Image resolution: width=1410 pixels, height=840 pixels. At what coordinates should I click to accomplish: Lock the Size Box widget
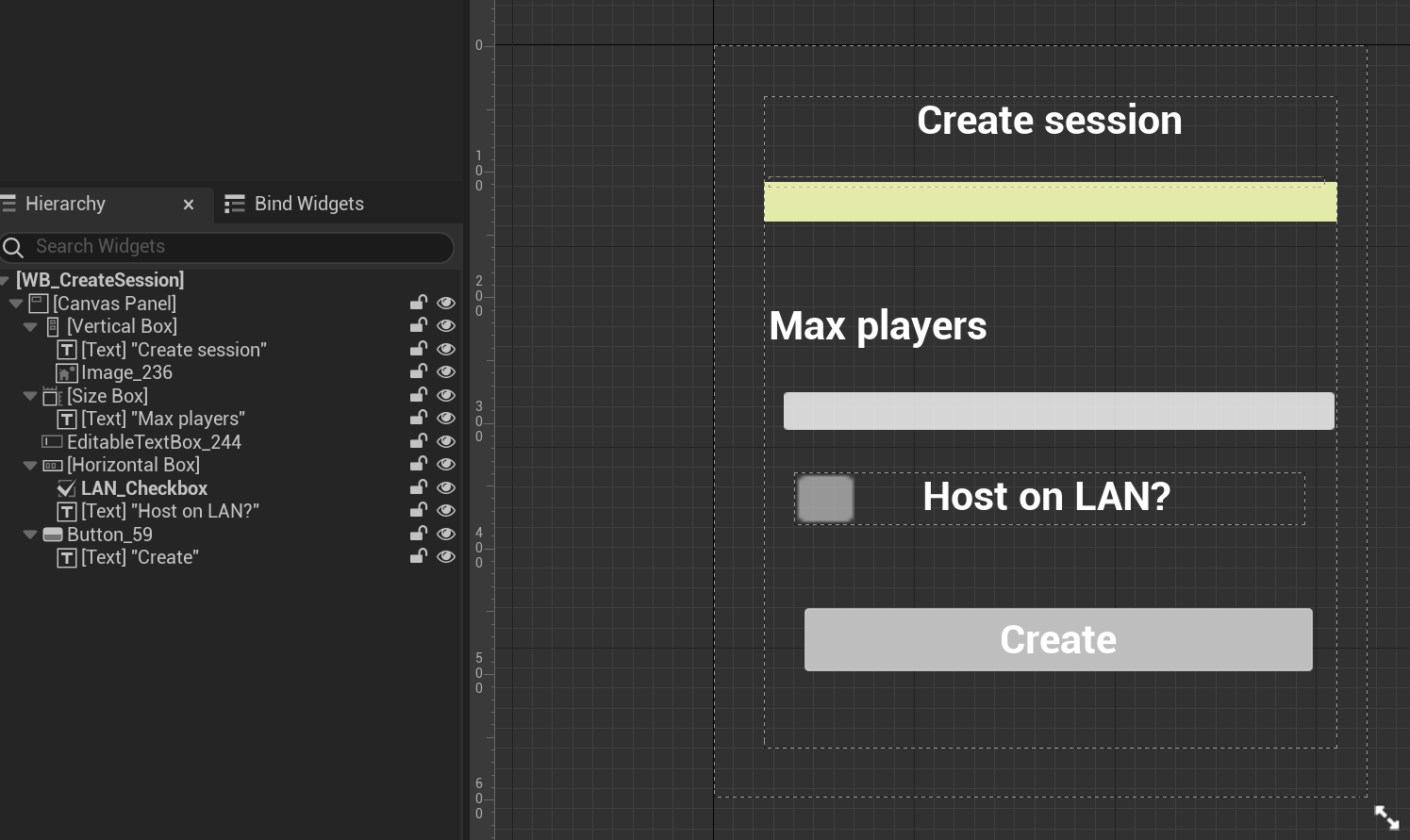pyautogui.click(x=418, y=395)
